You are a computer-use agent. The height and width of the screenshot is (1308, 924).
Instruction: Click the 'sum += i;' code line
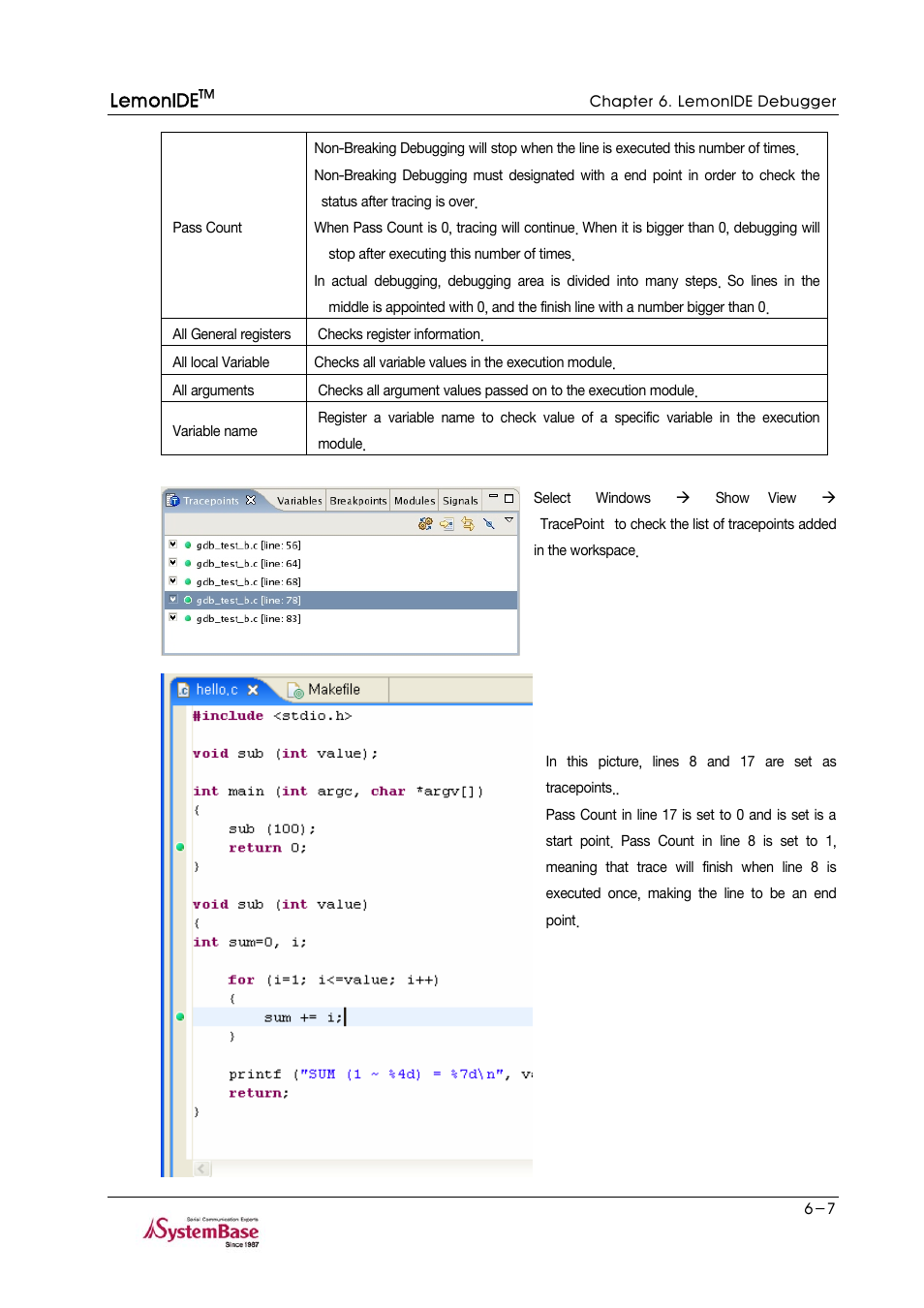tap(303, 1017)
